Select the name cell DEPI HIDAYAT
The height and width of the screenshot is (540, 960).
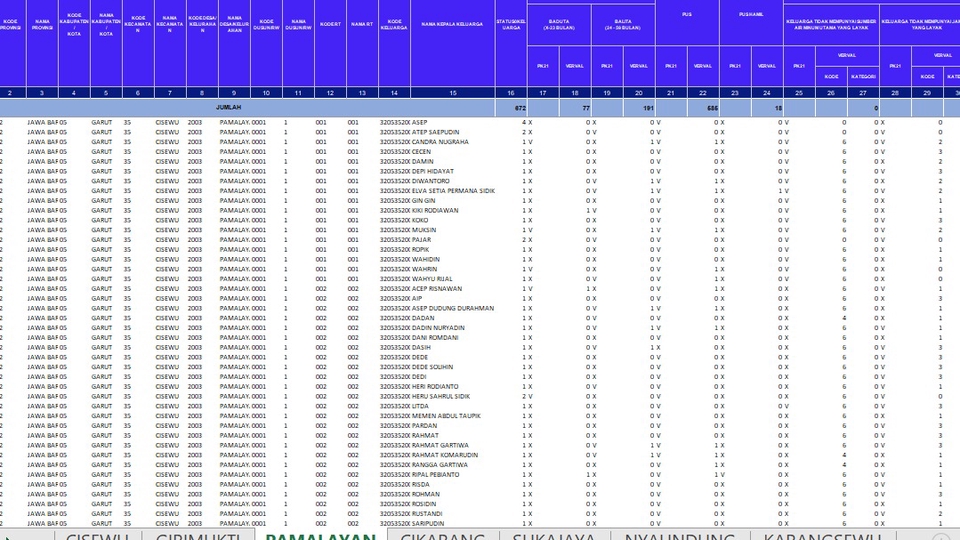pyautogui.click(x=433, y=171)
